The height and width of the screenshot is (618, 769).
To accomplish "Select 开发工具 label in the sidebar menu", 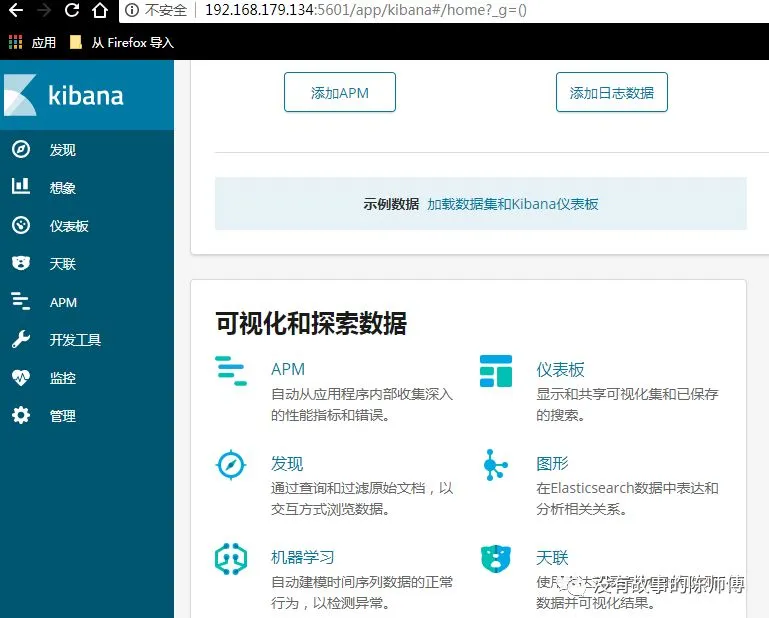I will 76,340.
